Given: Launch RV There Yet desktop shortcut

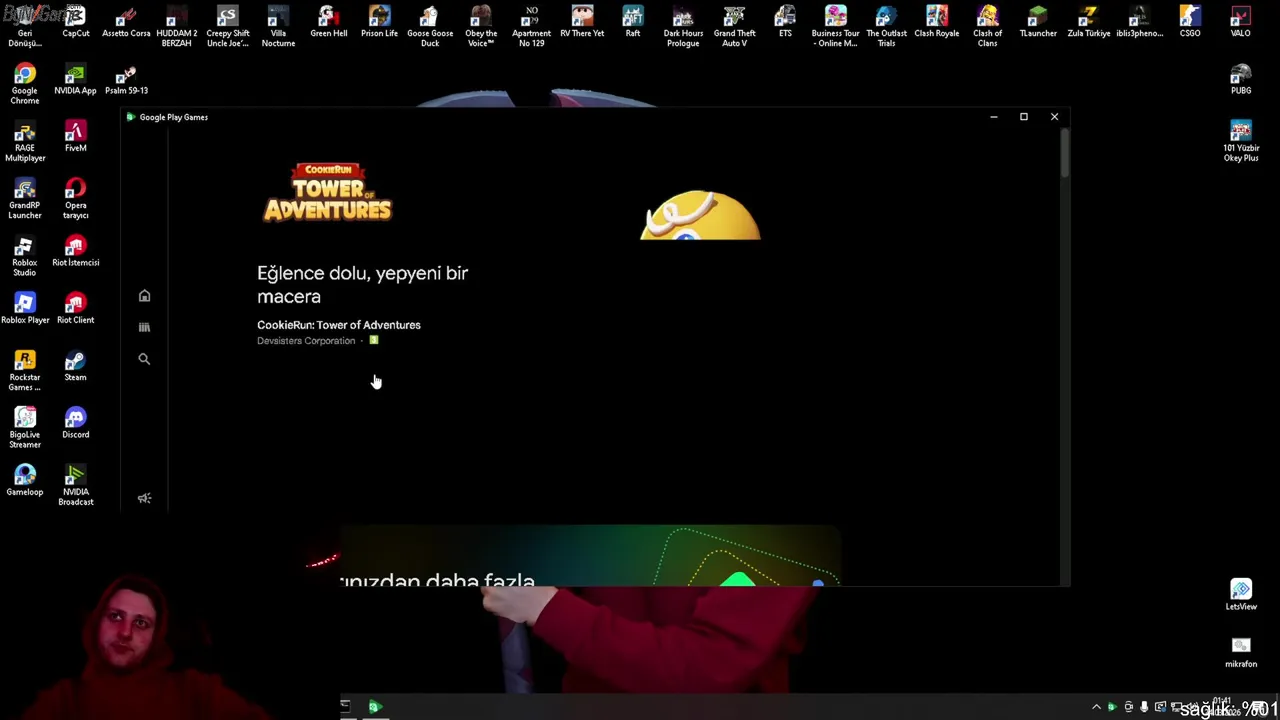Looking at the screenshot, I should tap(582, 22).
